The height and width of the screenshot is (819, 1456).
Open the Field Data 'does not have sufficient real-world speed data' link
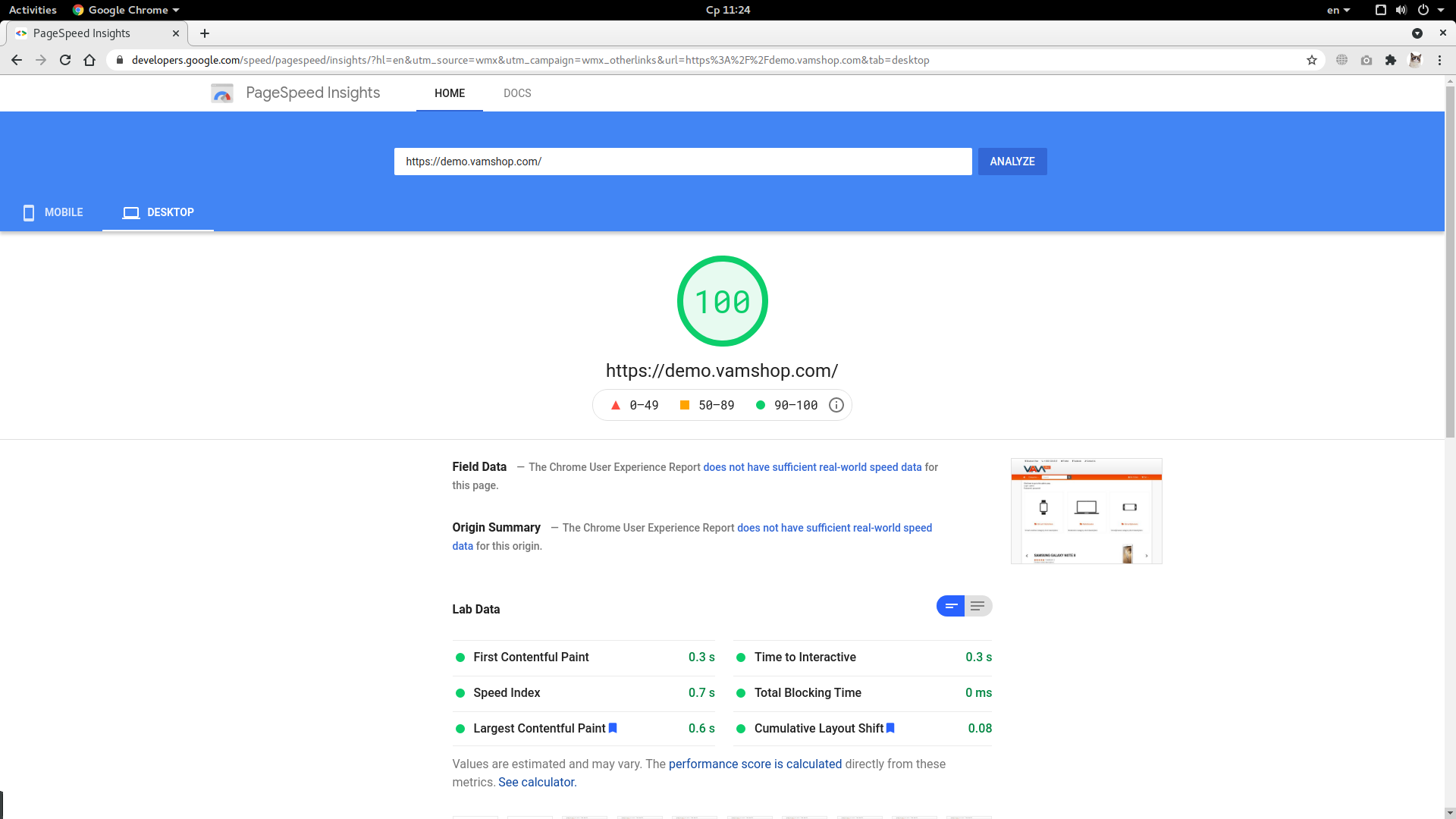[x=812, y=467]
